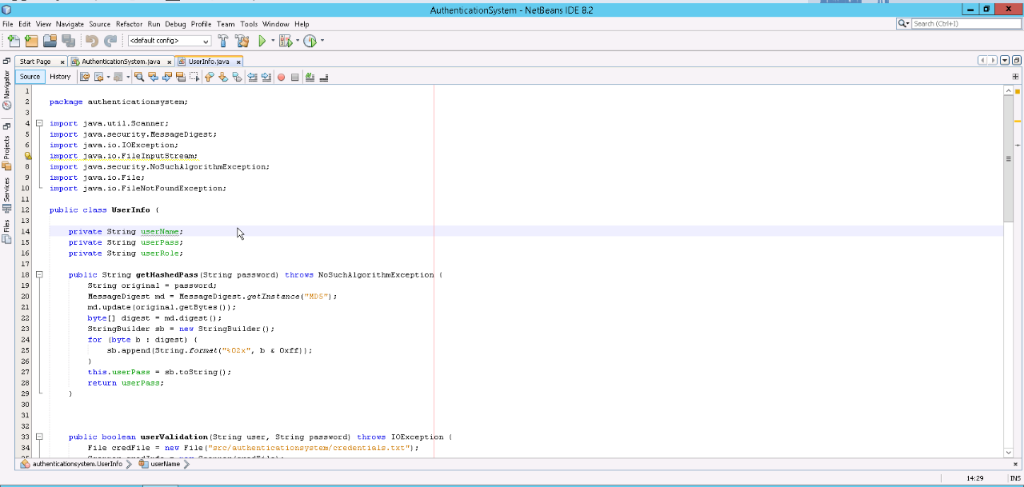Open the Debug Project dropdown arrow

(297, 41)
